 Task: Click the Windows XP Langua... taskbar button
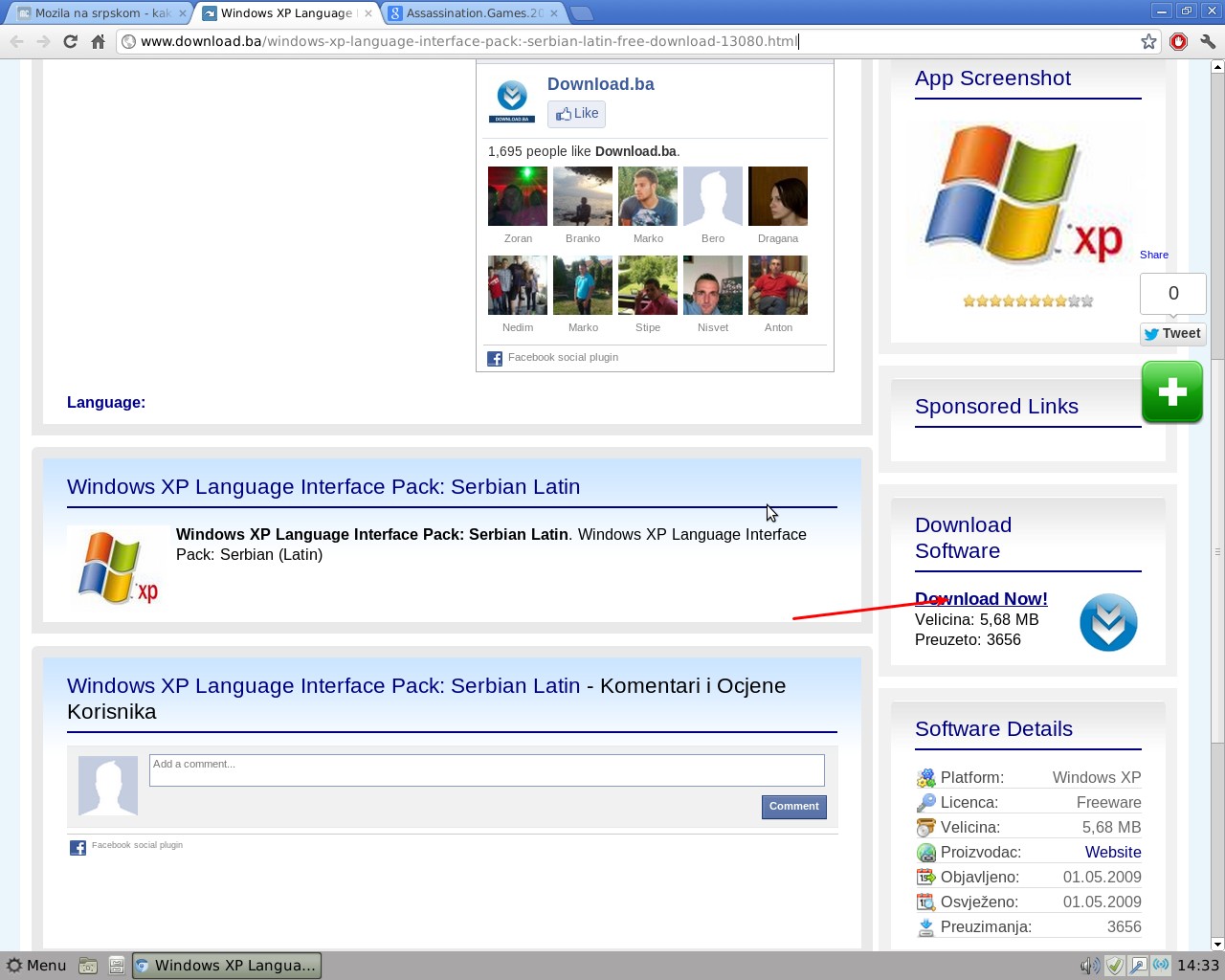(x=226, y=966)
